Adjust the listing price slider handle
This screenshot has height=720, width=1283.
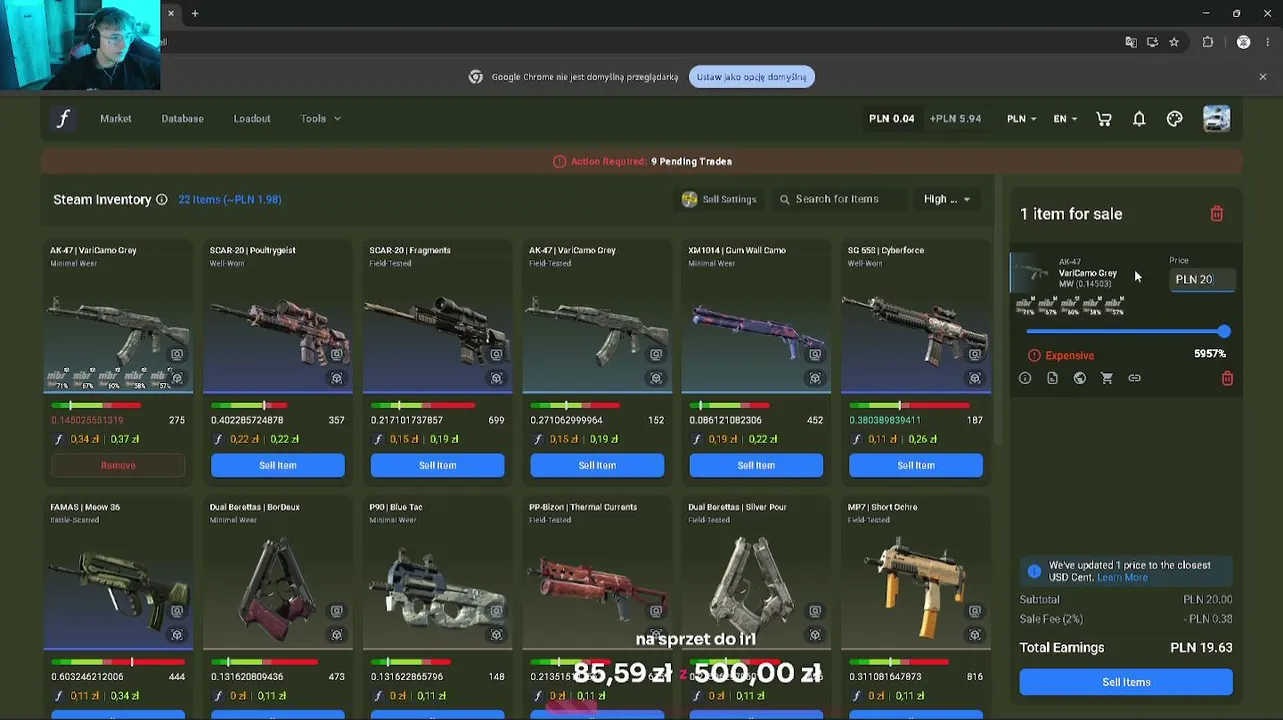click(x=1224, y=331)
